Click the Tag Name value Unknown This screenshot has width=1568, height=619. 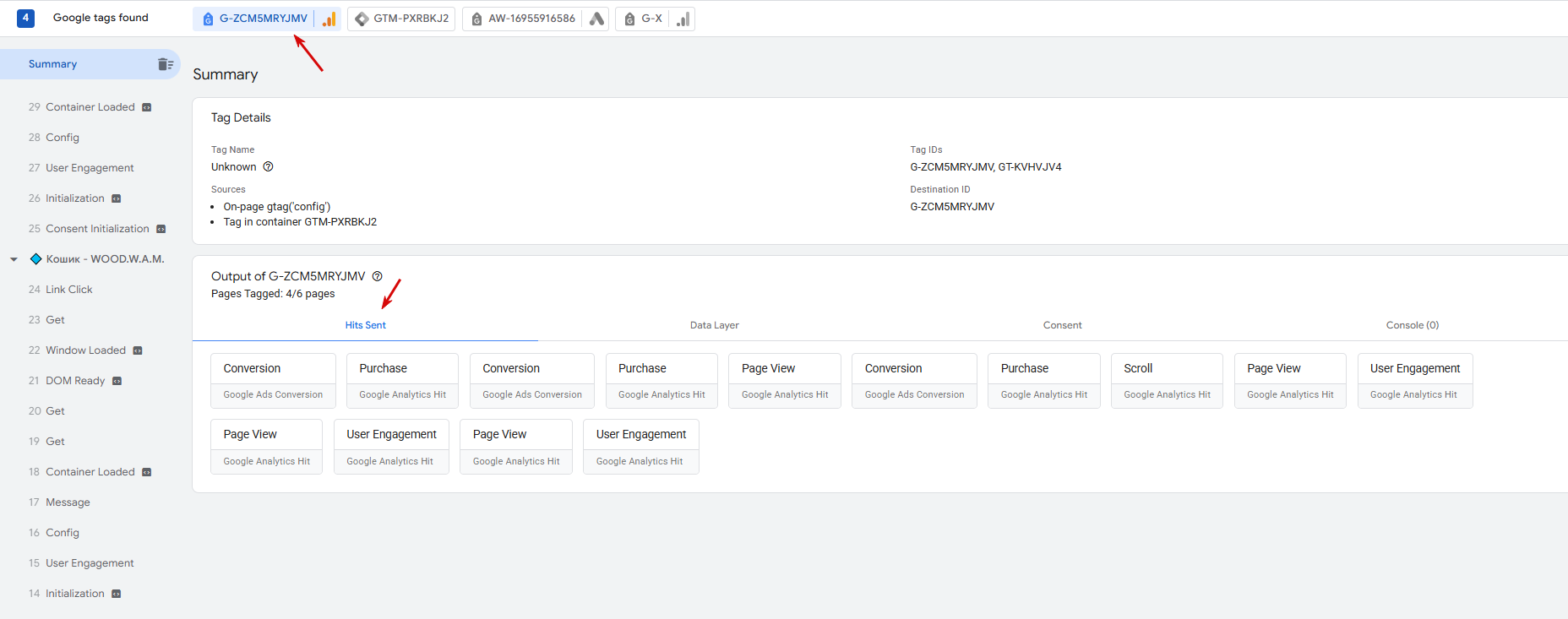pyautogui.click(x=234, y=167)
